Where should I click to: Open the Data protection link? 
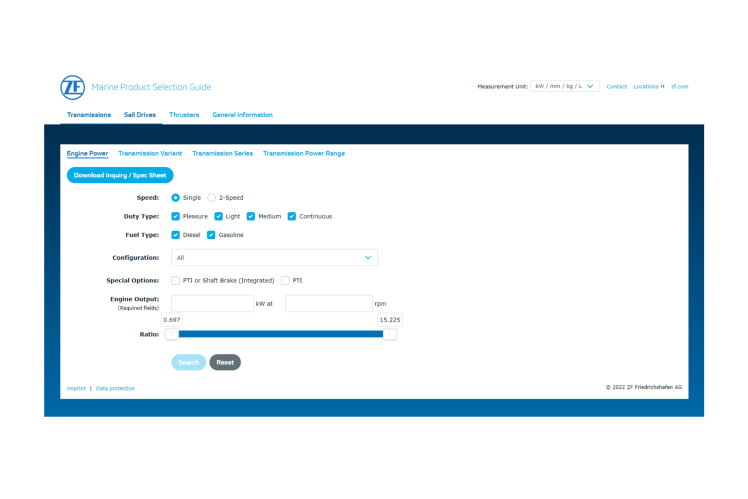[x=115, y=388]
